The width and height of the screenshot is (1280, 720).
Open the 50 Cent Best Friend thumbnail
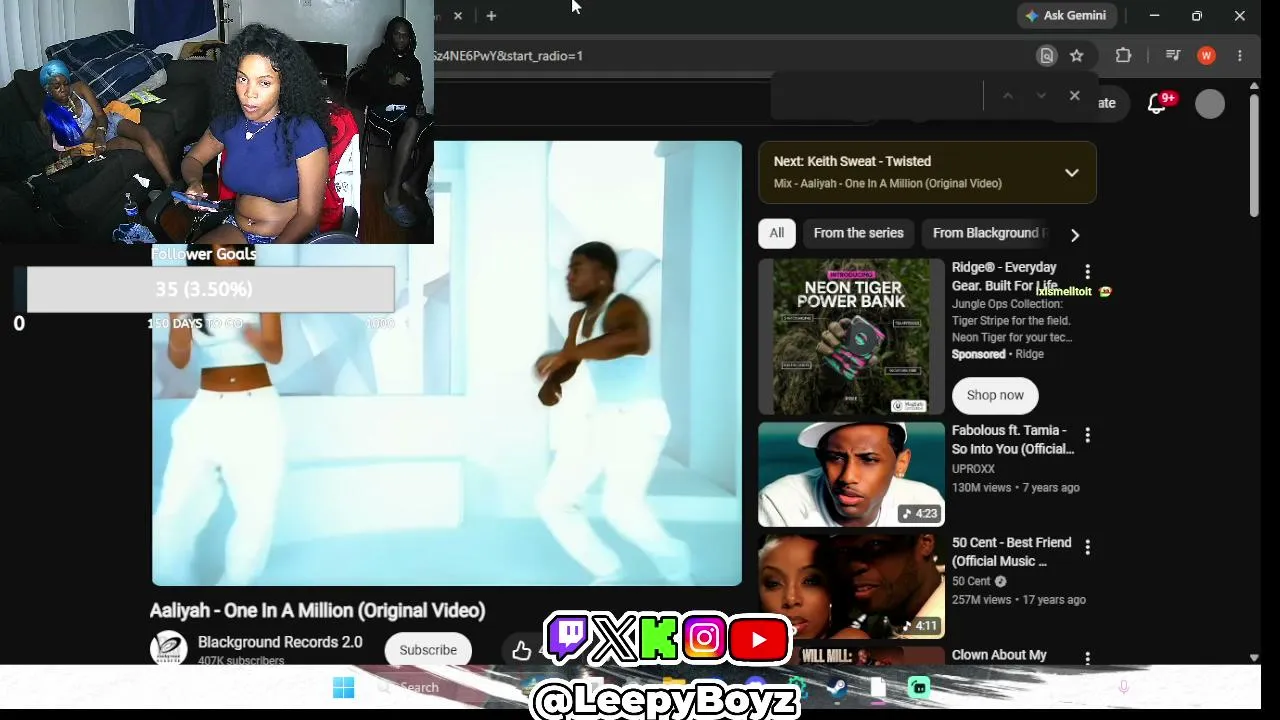pos(851,586)
